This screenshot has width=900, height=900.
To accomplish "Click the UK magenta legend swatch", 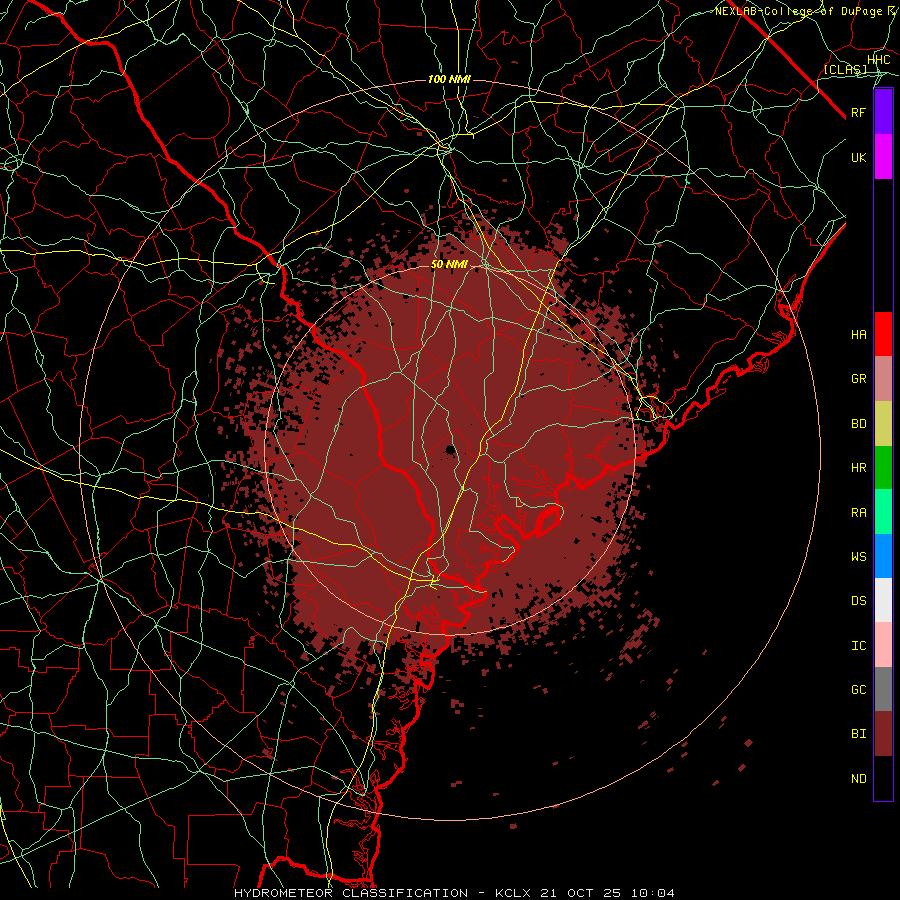I will pyautogui.click(x=883, y=157).
